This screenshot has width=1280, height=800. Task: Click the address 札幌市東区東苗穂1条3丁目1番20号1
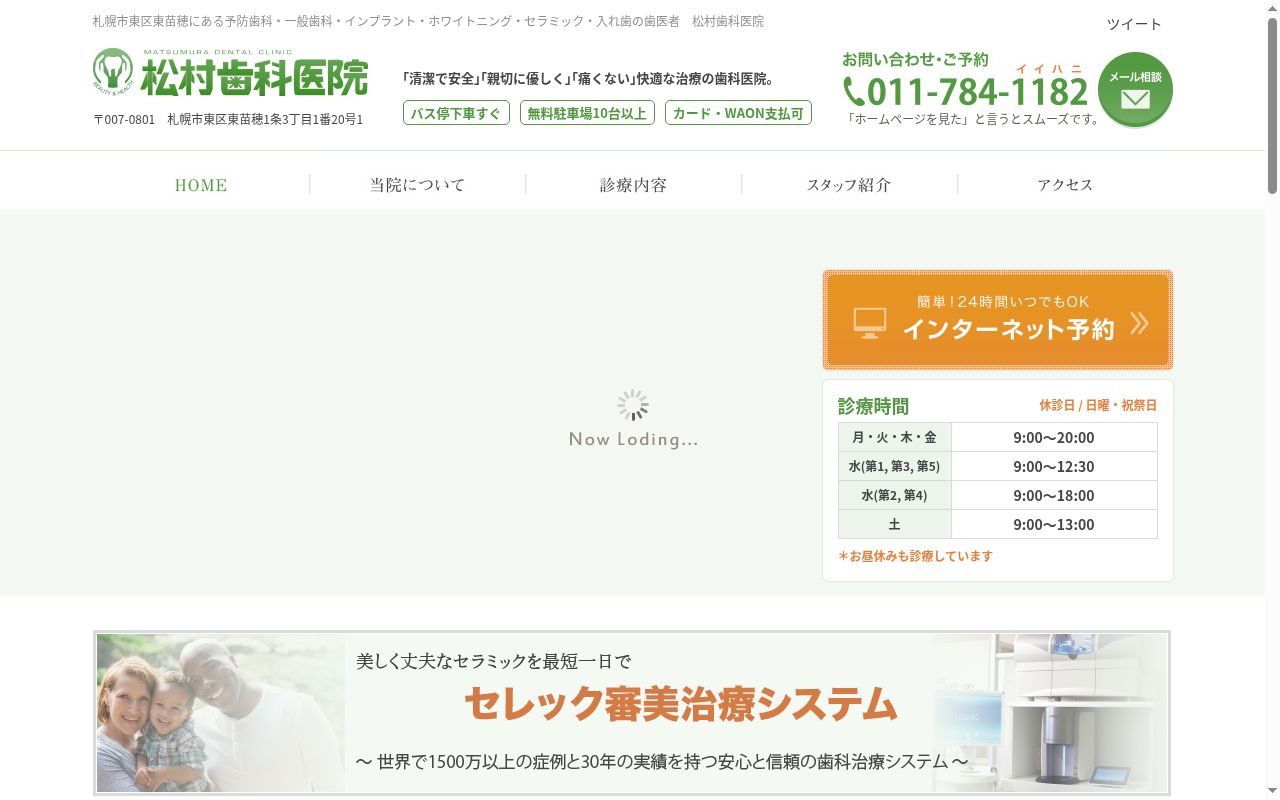(x=265, y=119)
